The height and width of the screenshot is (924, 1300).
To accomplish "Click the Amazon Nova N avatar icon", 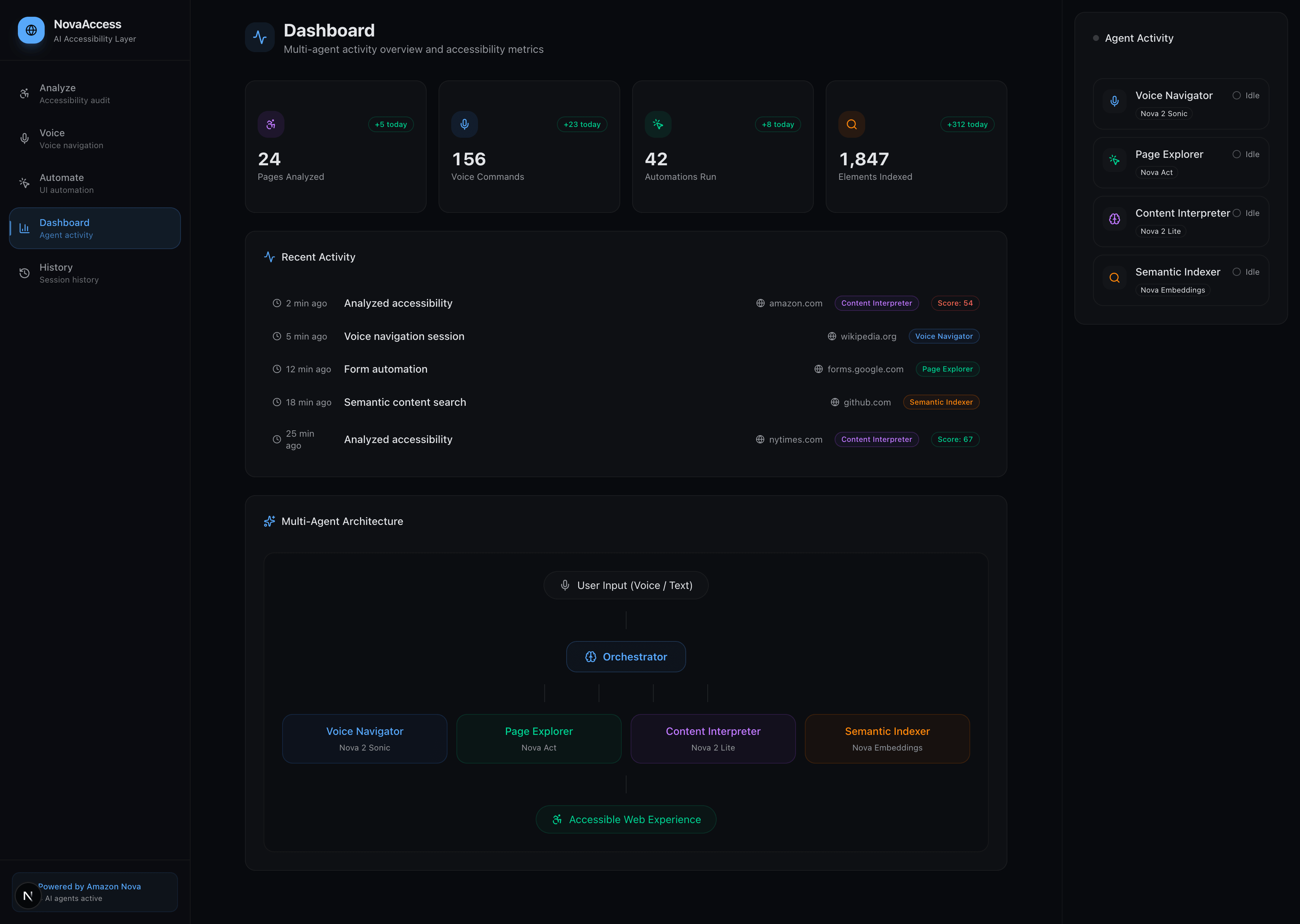I will tap(28, 896).
